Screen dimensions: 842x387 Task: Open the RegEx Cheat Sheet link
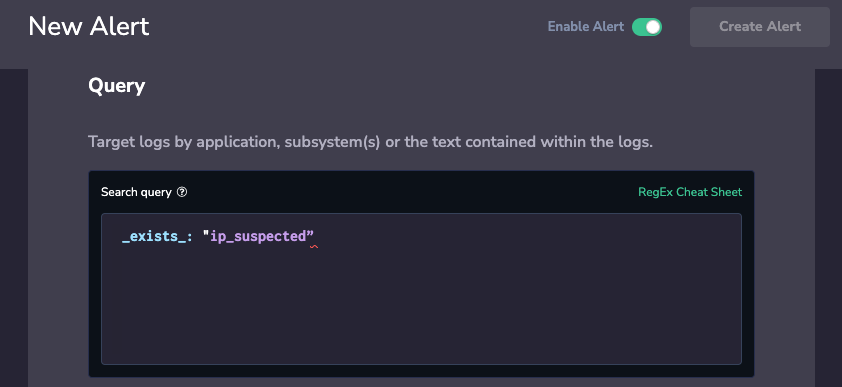tap(690, 192)
